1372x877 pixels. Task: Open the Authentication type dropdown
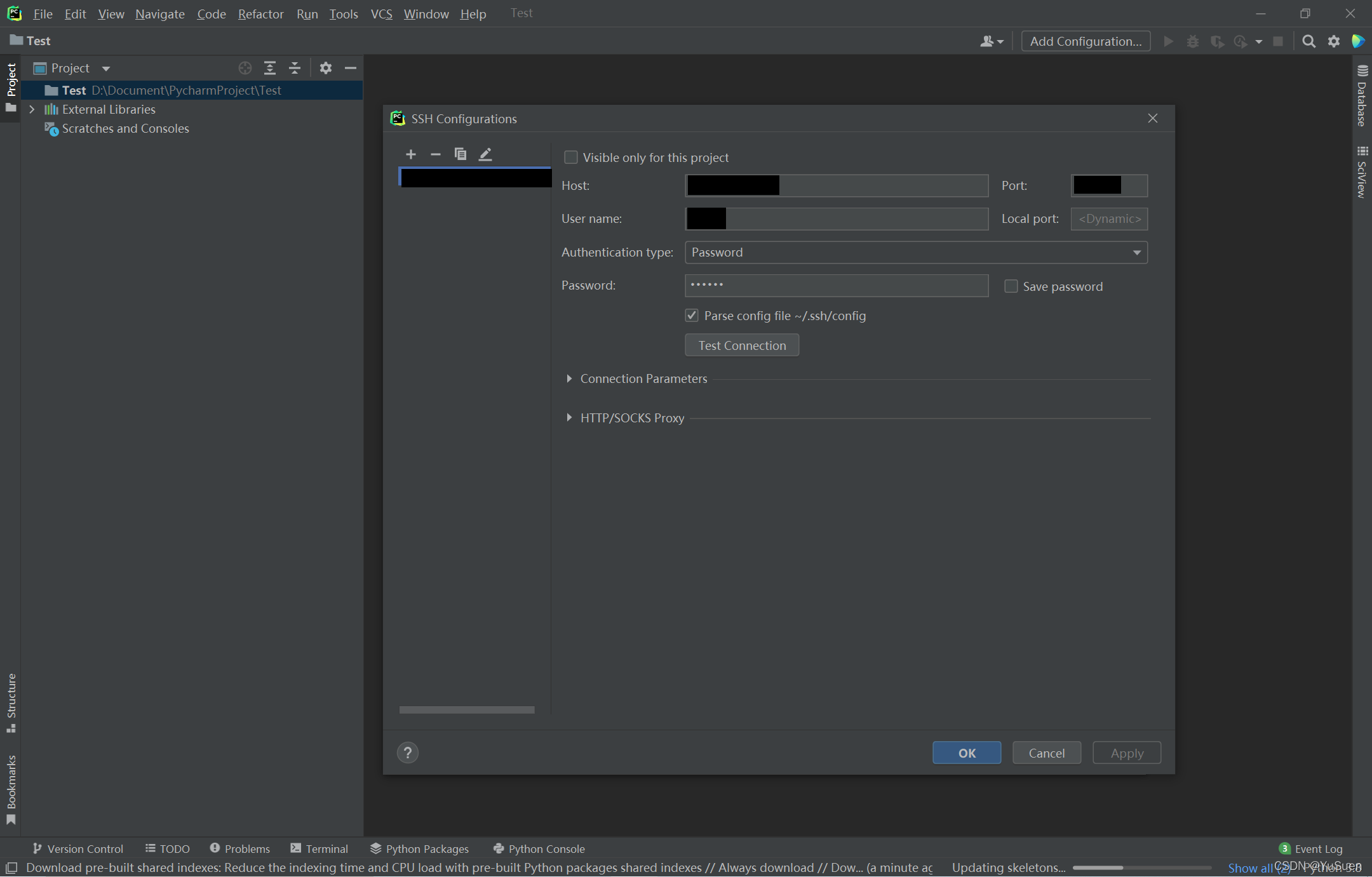916,253
